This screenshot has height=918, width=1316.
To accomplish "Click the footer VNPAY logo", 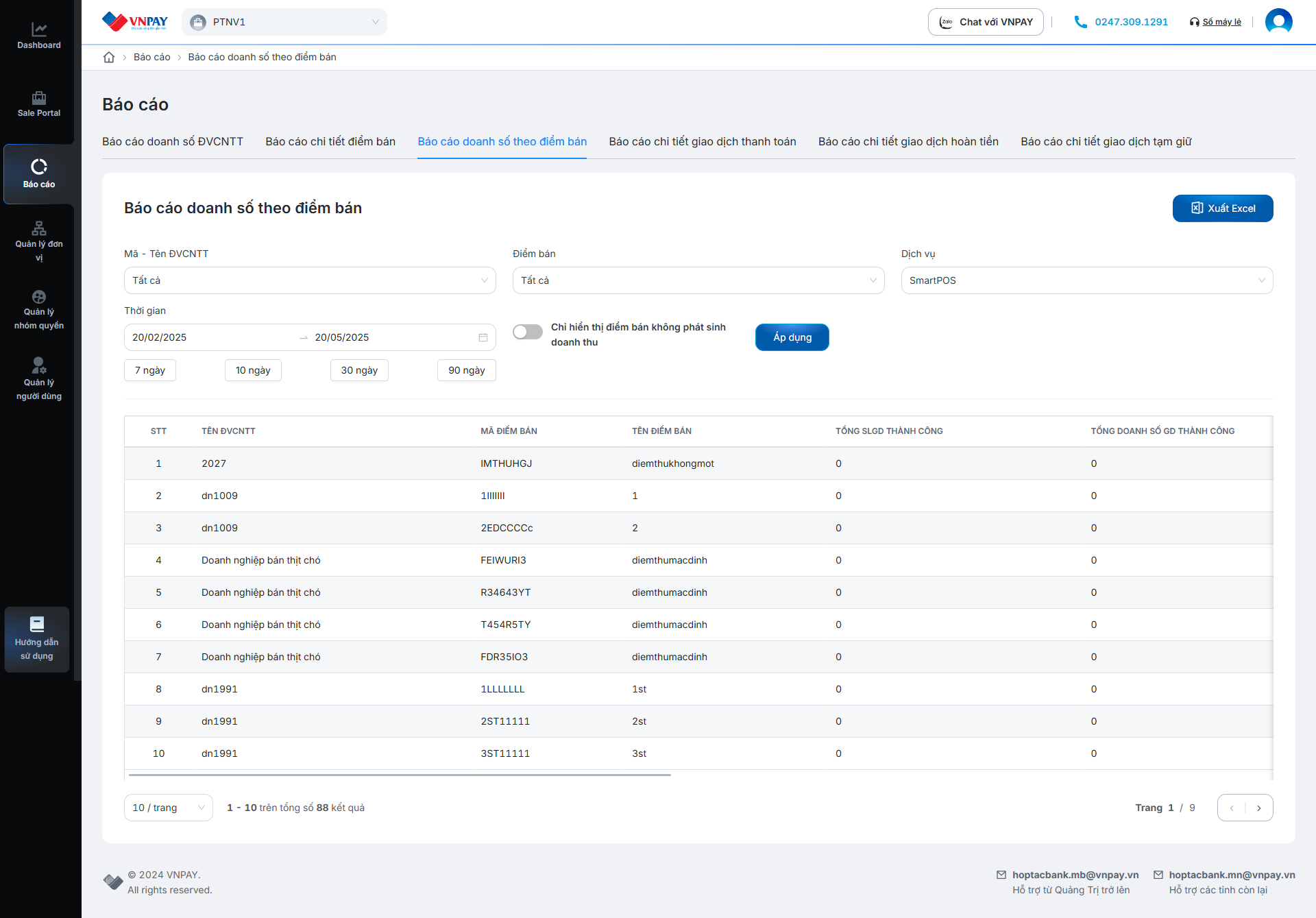I will coord(113,882).
